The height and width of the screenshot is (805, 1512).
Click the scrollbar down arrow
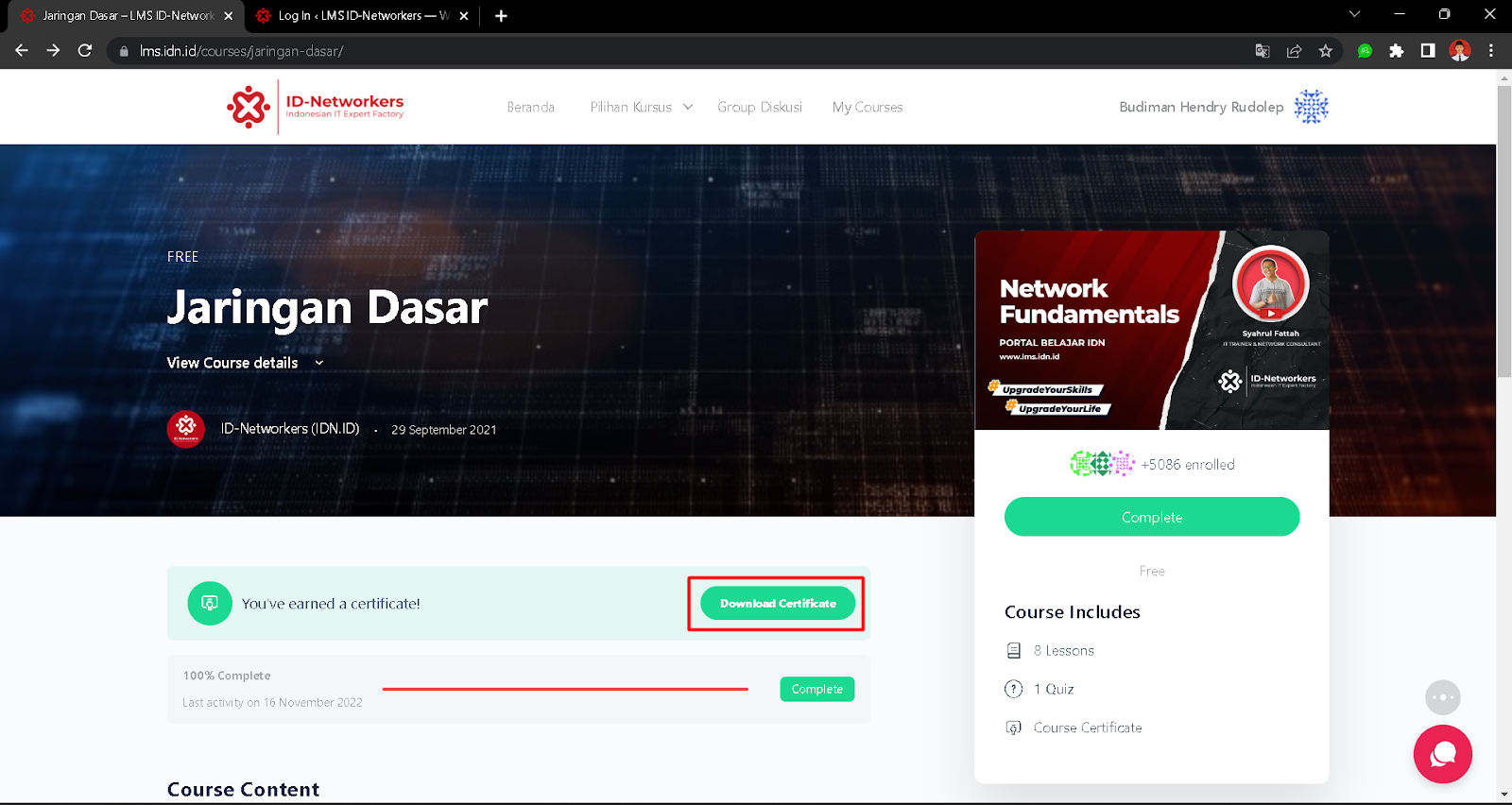tap(1503, 795)
